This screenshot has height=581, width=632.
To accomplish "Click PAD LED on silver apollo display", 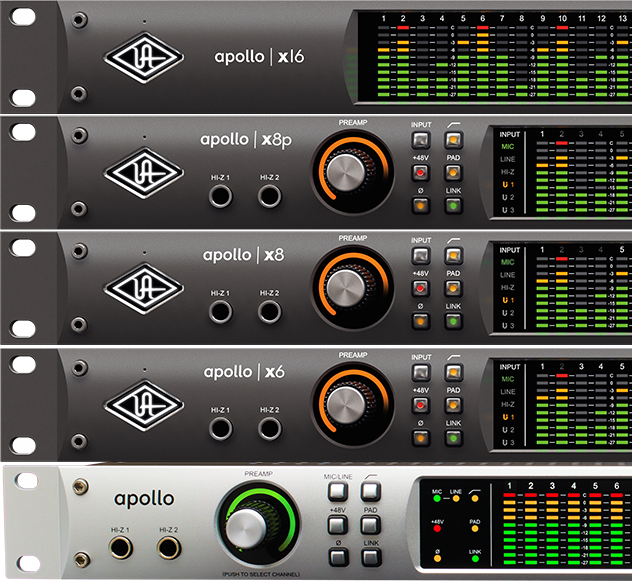I will point(475,528).
